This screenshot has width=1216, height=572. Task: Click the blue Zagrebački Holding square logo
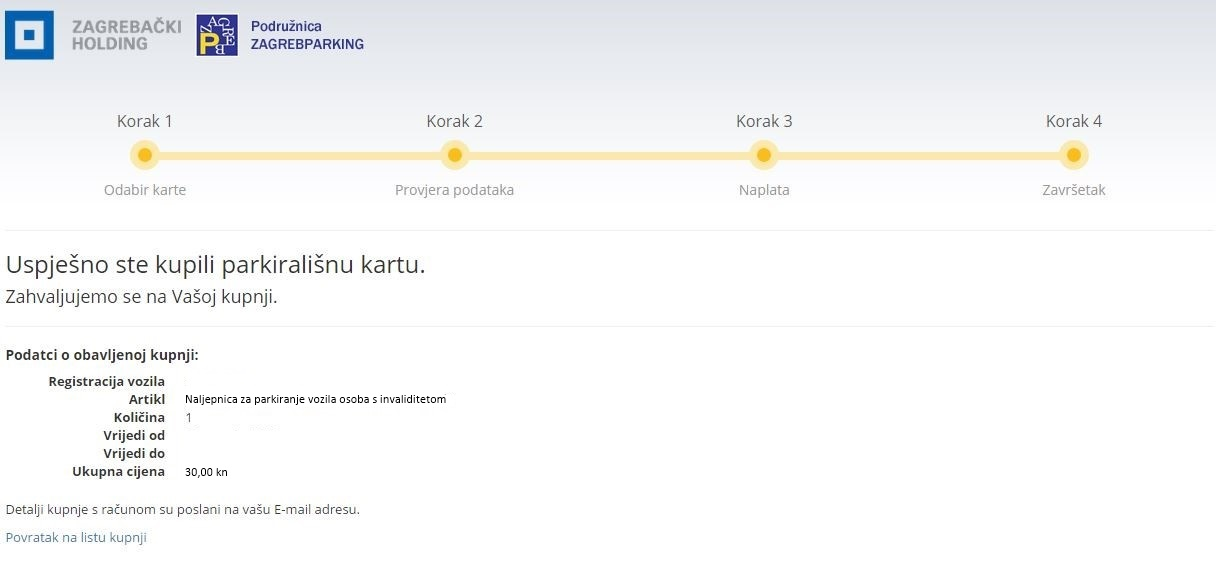pyautogui.click(x=29, y=35)
